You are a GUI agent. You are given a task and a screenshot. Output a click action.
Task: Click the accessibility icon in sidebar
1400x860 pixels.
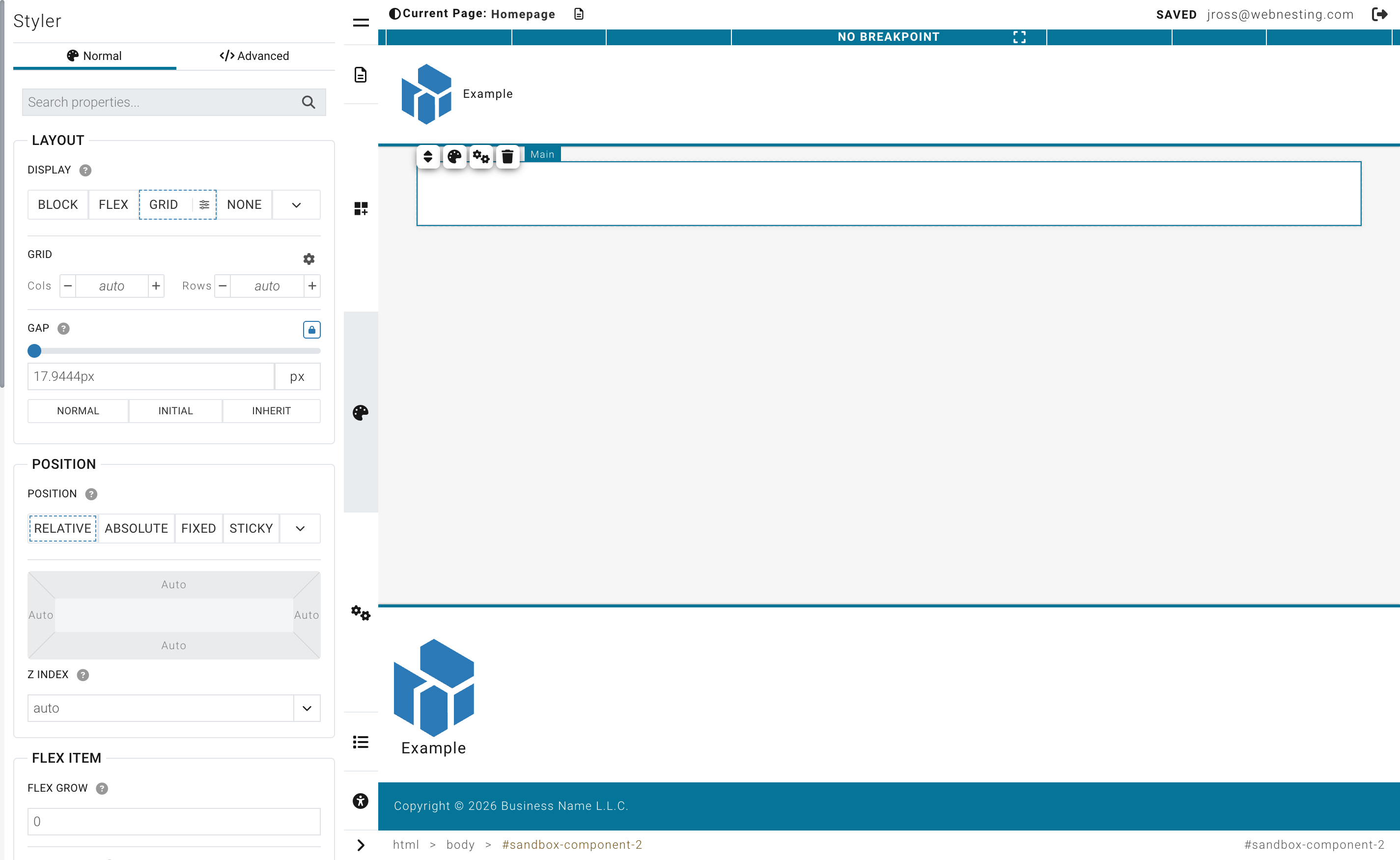tap(361, 801)
